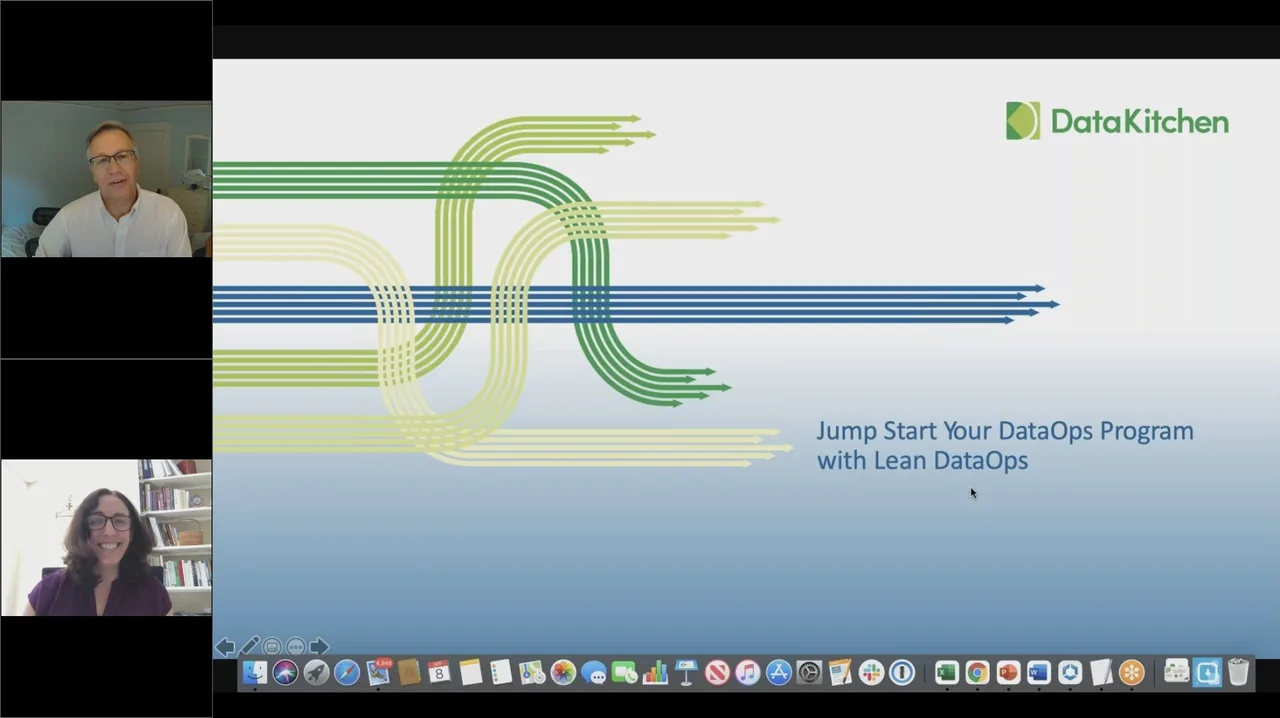The width and height of the screenshot is (1280, 718).
Task: Open the orange flower app icon
Action: (x=1131, y=673)
